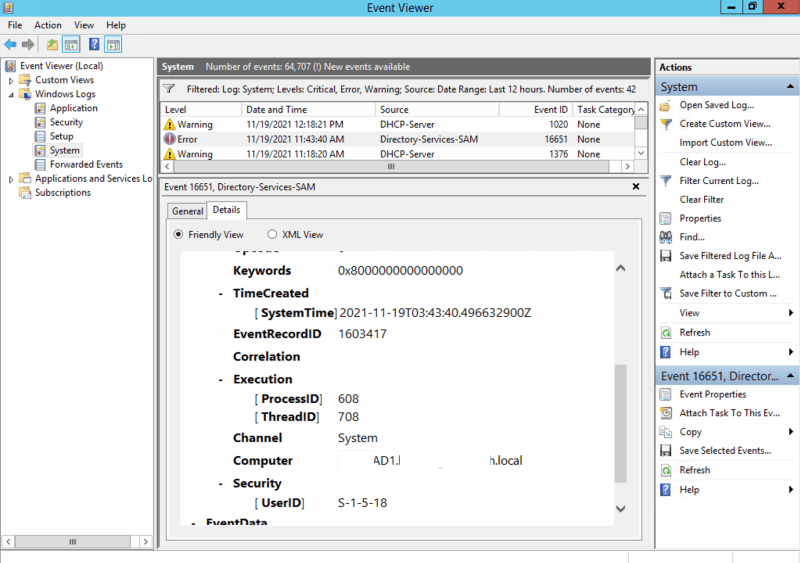This screenshot has height=563, width=800.
Task: Click the Filter Current Log funnel icon
Action: coord(666,181)
